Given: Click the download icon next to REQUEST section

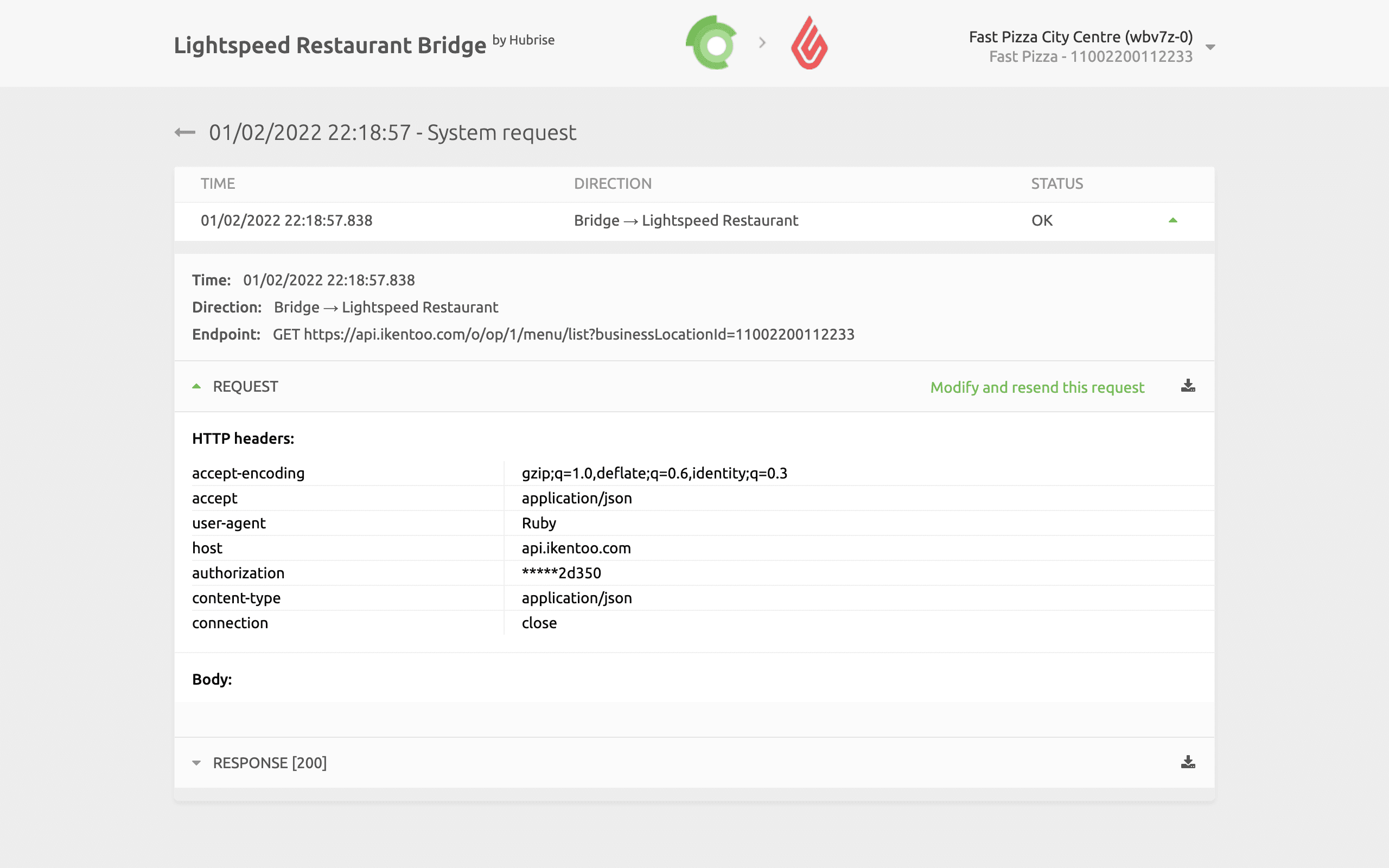Looking at the screenshot, I should coord(1187,386).
